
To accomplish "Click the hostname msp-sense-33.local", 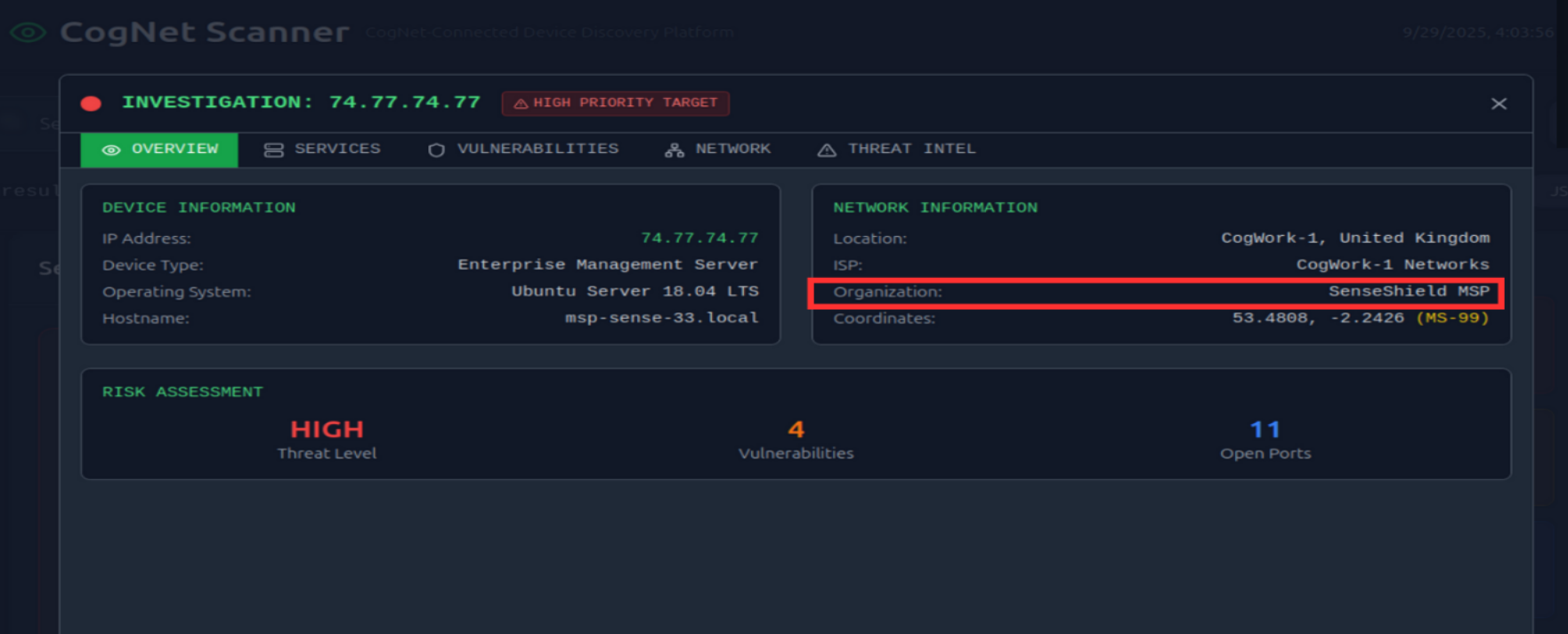I will click(661, 318).
